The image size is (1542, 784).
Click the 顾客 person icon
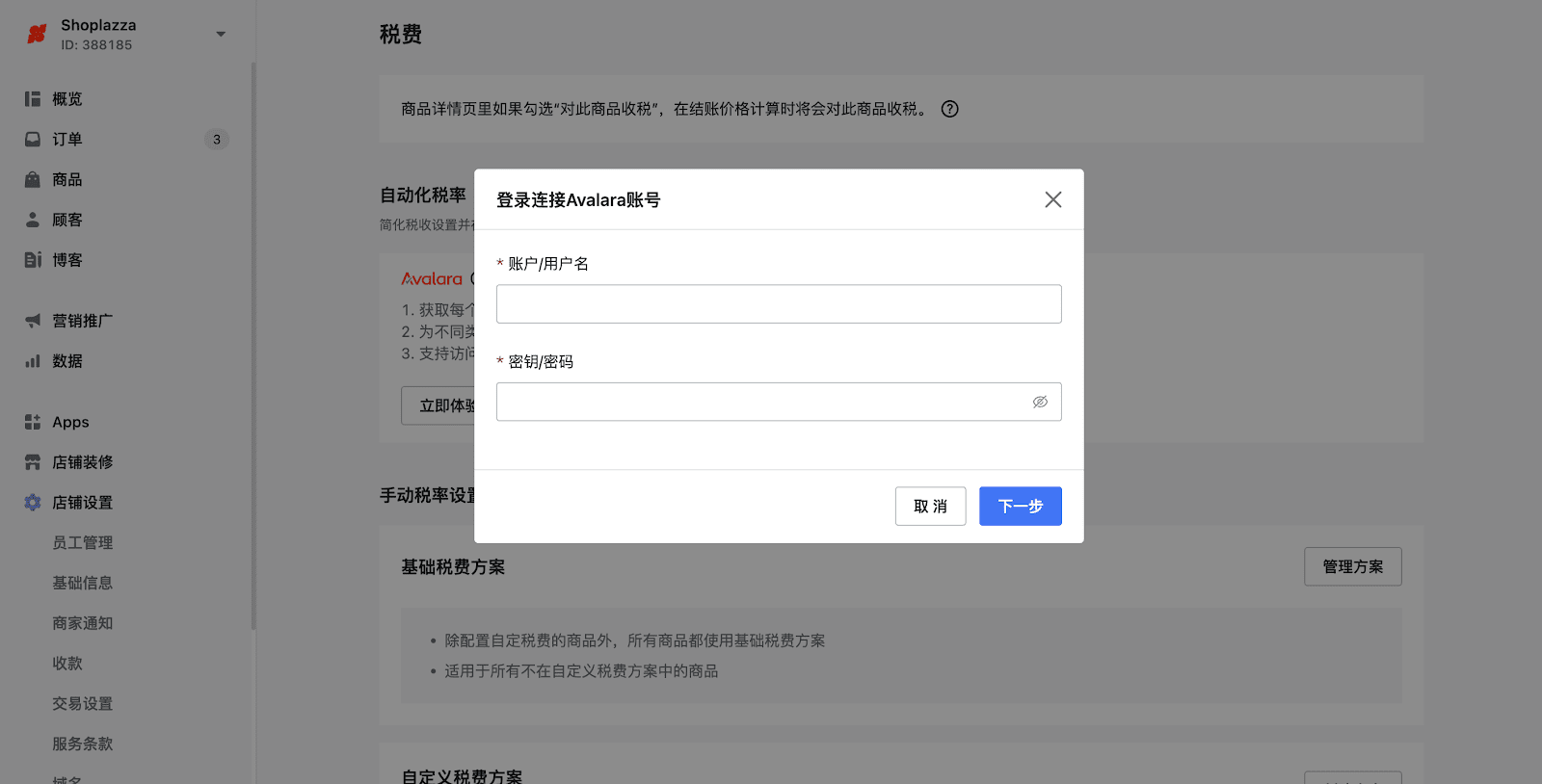click(x=33, y=220)
